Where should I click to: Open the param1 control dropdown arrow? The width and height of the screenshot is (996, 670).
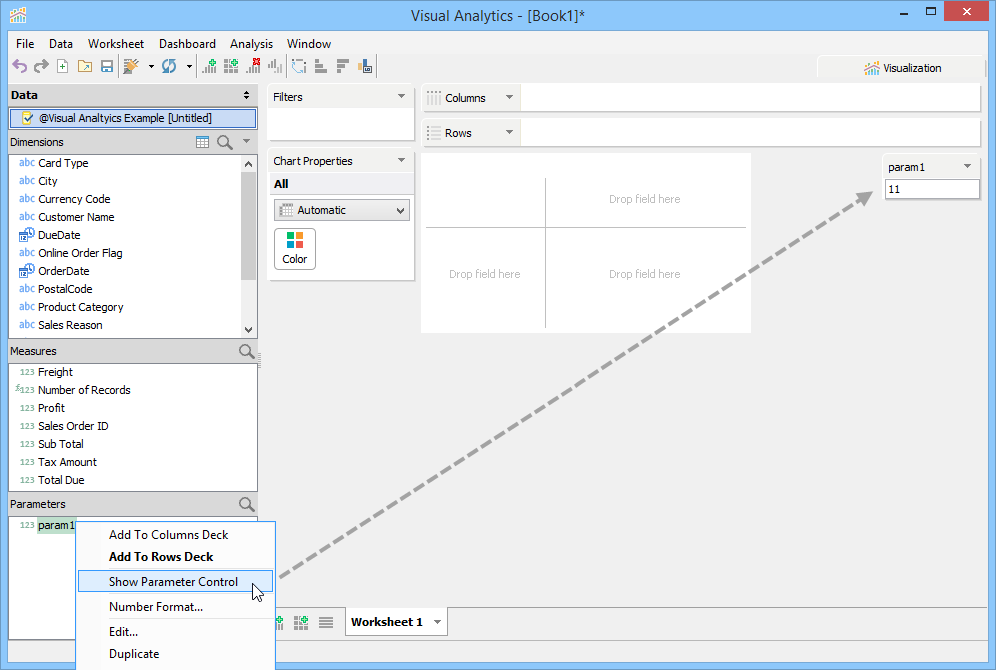coord(967,166)
